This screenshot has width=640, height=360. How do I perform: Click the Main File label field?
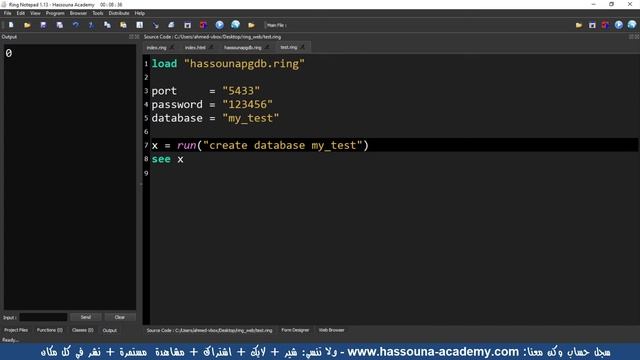pos(277,25)
